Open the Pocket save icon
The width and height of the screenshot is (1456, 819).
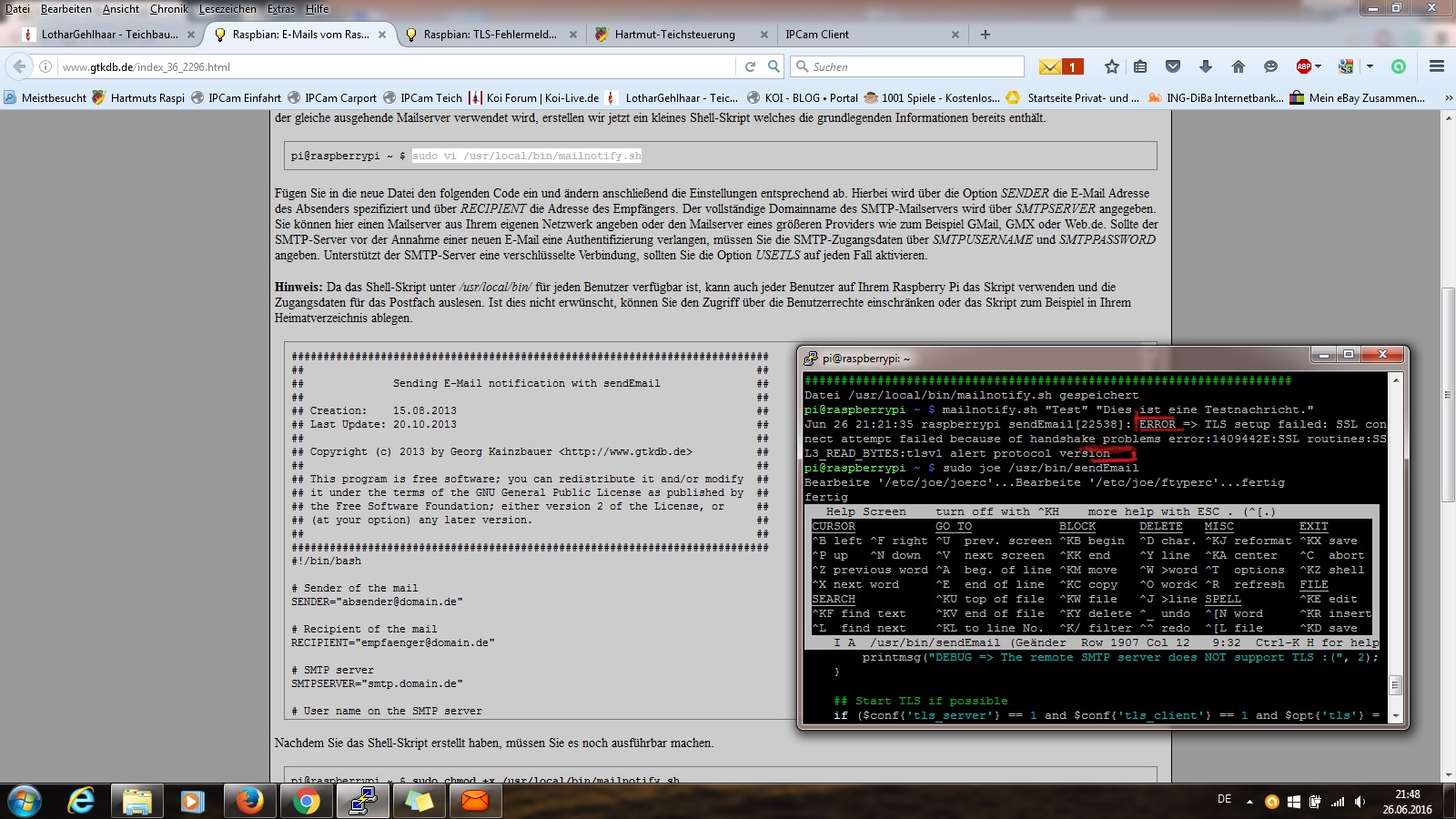click(1173, 66)
